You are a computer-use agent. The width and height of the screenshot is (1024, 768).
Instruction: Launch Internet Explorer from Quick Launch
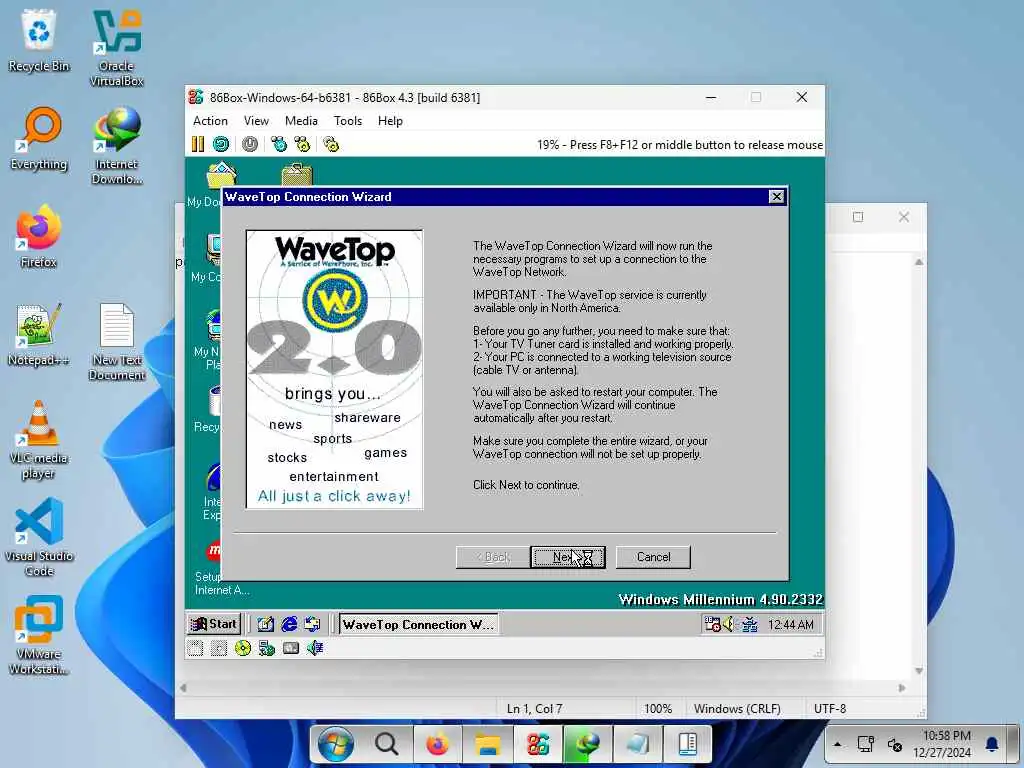289,624
